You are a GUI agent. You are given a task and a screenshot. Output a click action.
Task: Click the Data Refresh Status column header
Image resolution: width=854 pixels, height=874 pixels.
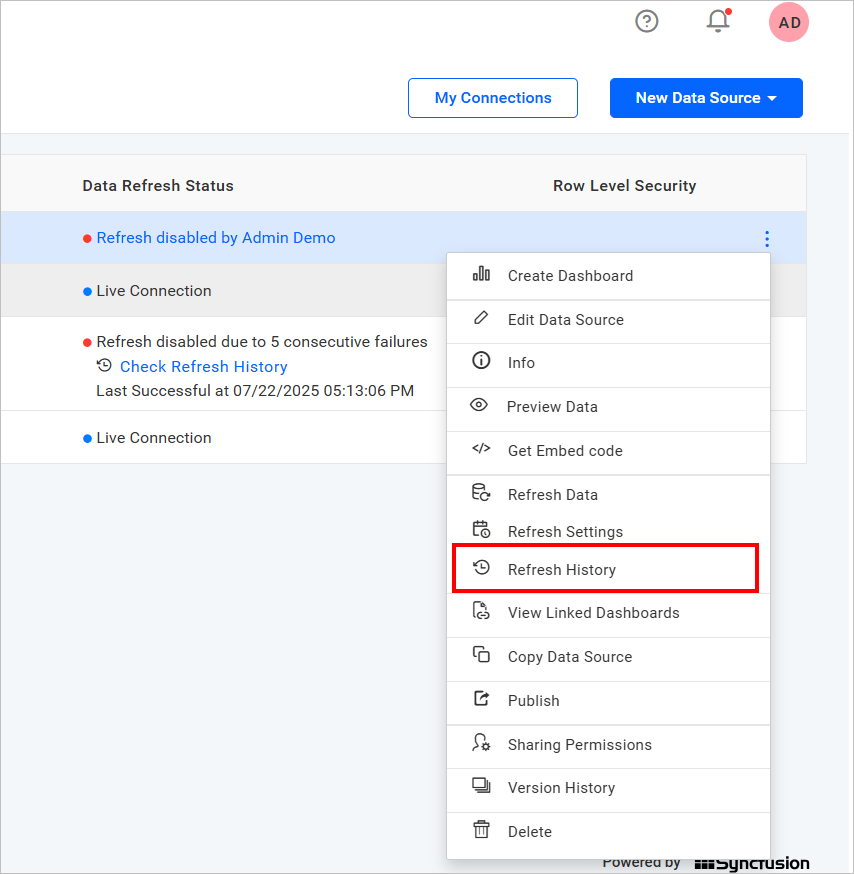[158, 186]
